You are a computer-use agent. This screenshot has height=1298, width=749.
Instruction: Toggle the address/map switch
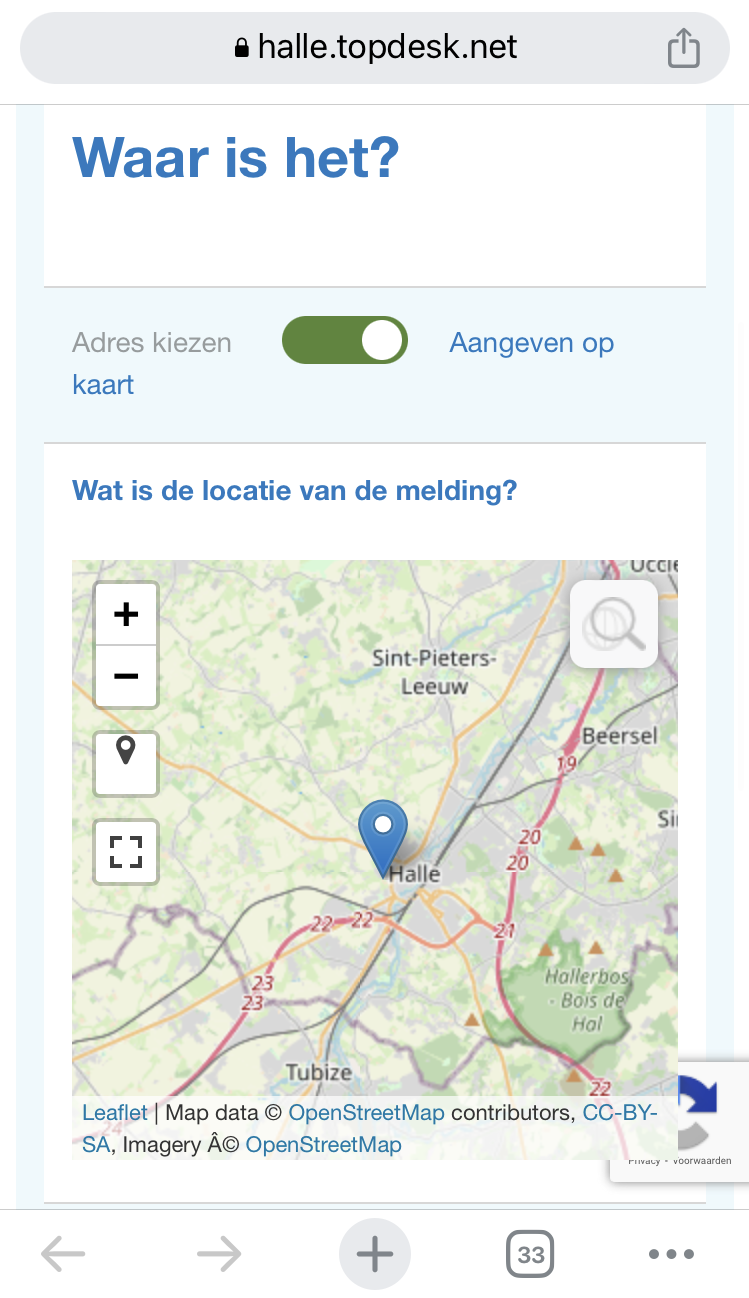(345, 341)
